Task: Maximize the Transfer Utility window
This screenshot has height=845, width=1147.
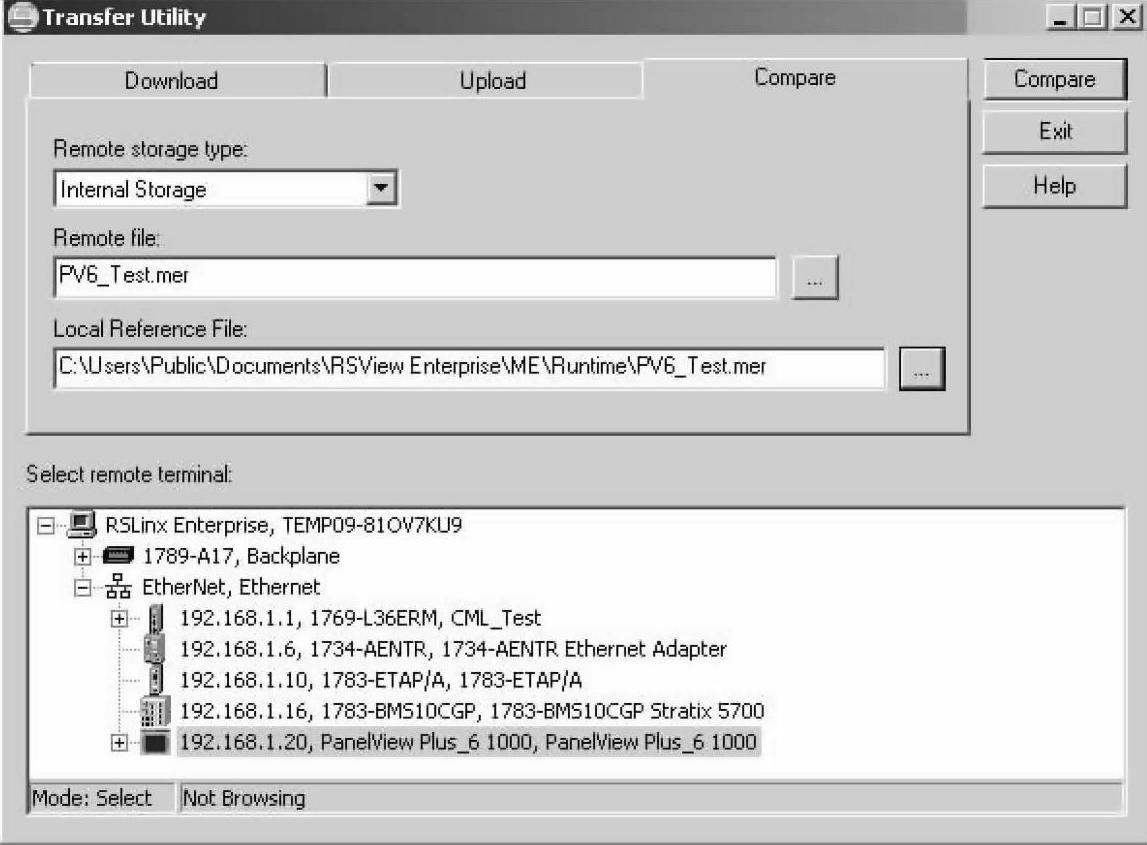Action: point(1093,17)
